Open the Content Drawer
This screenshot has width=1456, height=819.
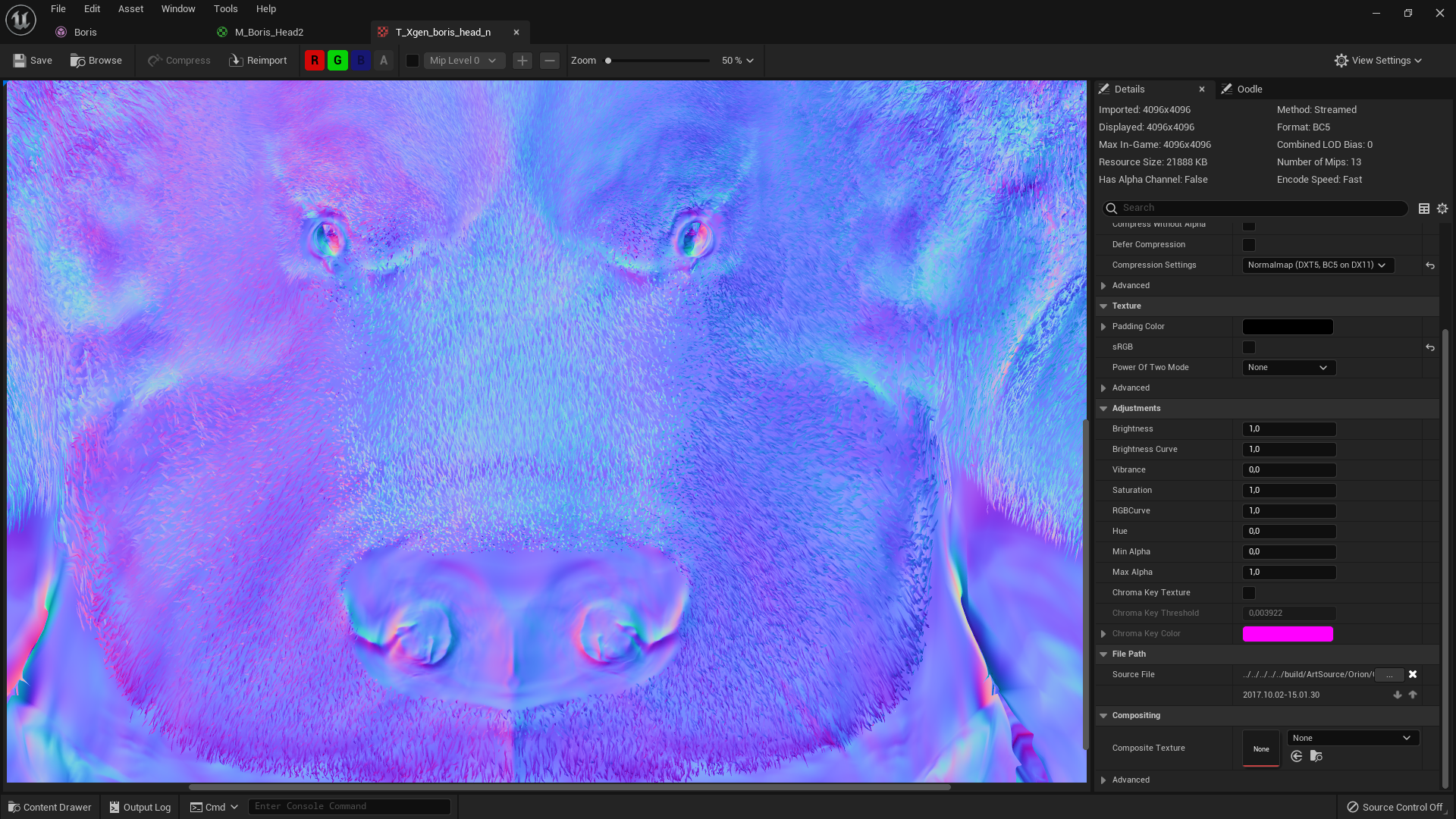click(50, 808)
